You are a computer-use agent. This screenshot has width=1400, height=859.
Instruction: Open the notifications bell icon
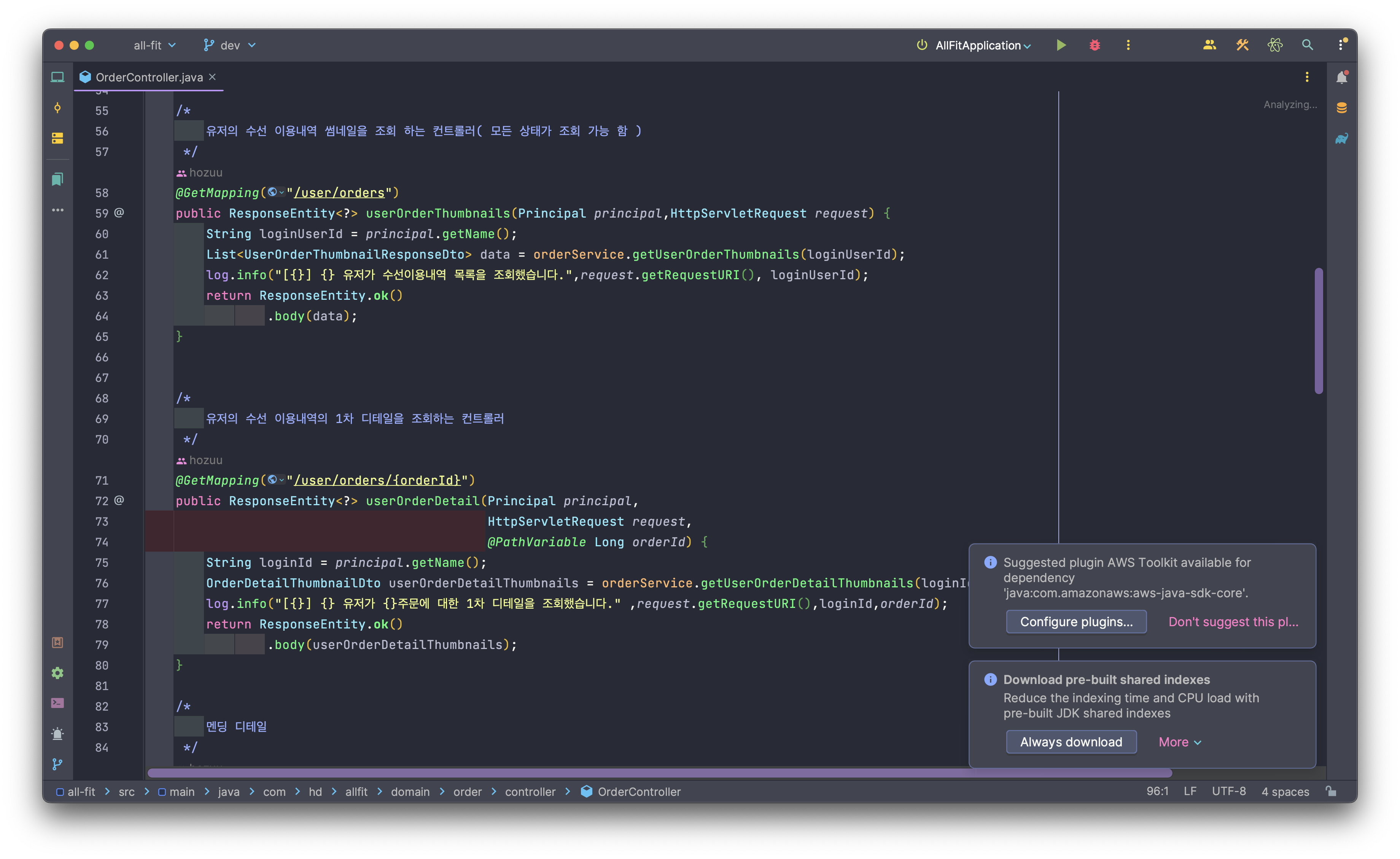pos(1341,77)
